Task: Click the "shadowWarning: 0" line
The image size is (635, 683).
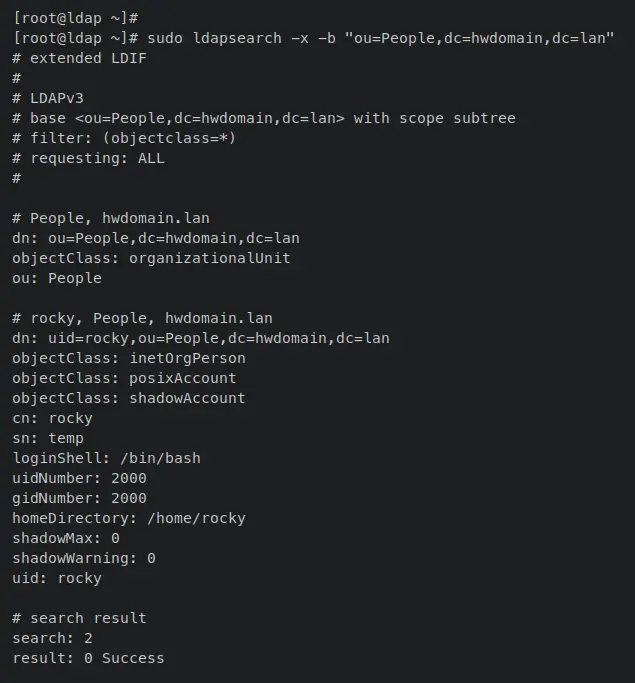Action: (x=84, y=558)
